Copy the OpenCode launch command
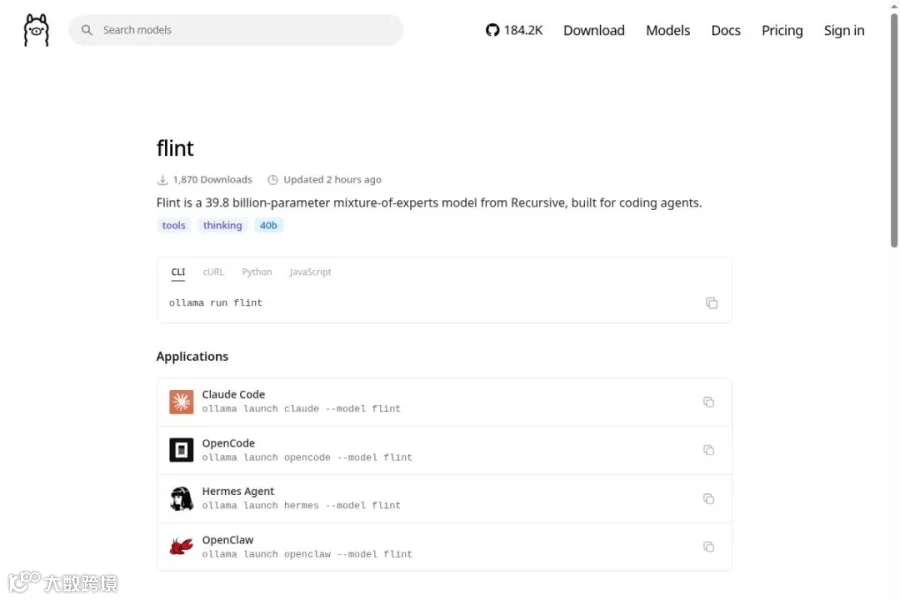This screenshot has height=600, width=900. 709,450
